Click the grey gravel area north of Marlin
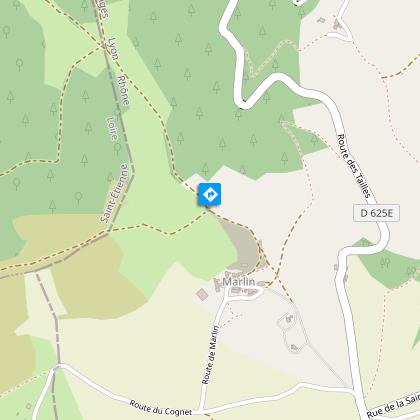This screenshot has width=420, height=420. point(241,244)
